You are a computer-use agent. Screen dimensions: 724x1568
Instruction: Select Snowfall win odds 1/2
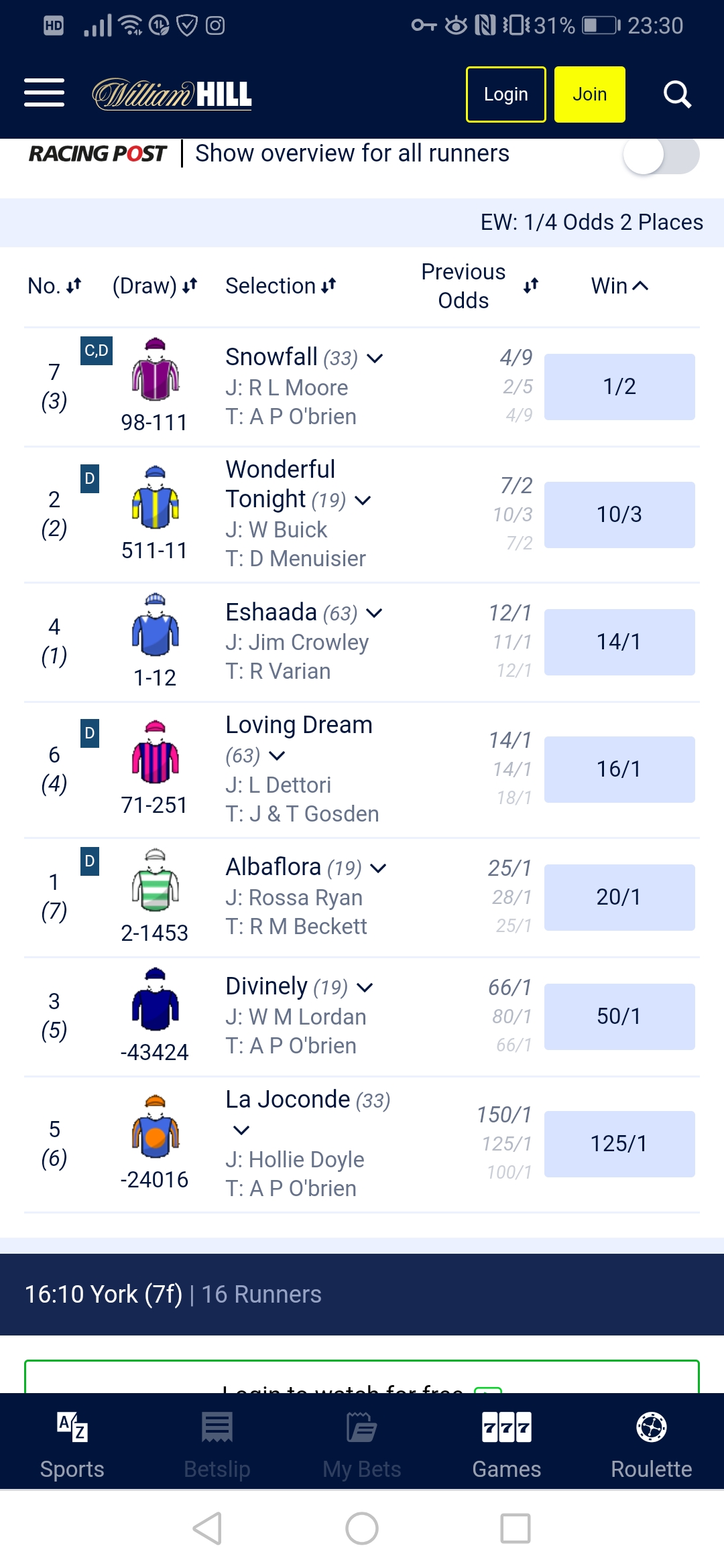pos(619,387)
